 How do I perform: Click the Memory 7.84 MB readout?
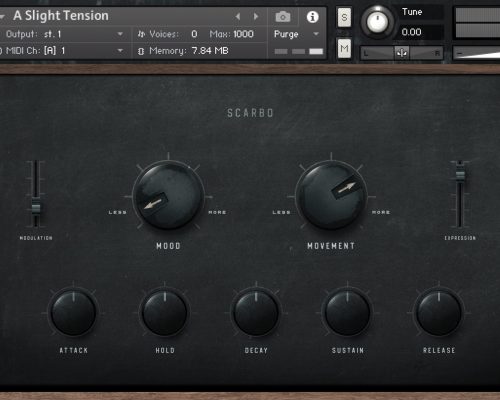210,51
